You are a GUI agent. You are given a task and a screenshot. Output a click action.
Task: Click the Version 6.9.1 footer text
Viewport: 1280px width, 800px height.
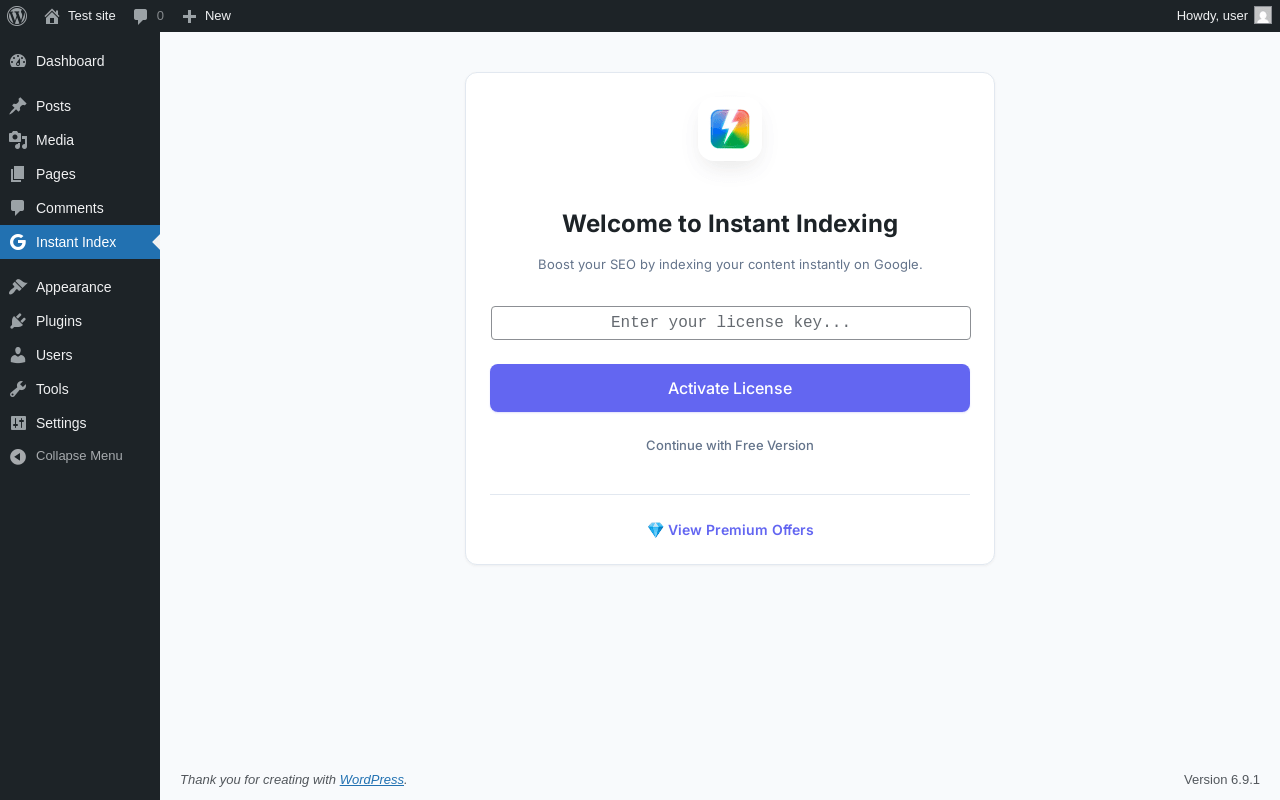[x=1222, y=780]
